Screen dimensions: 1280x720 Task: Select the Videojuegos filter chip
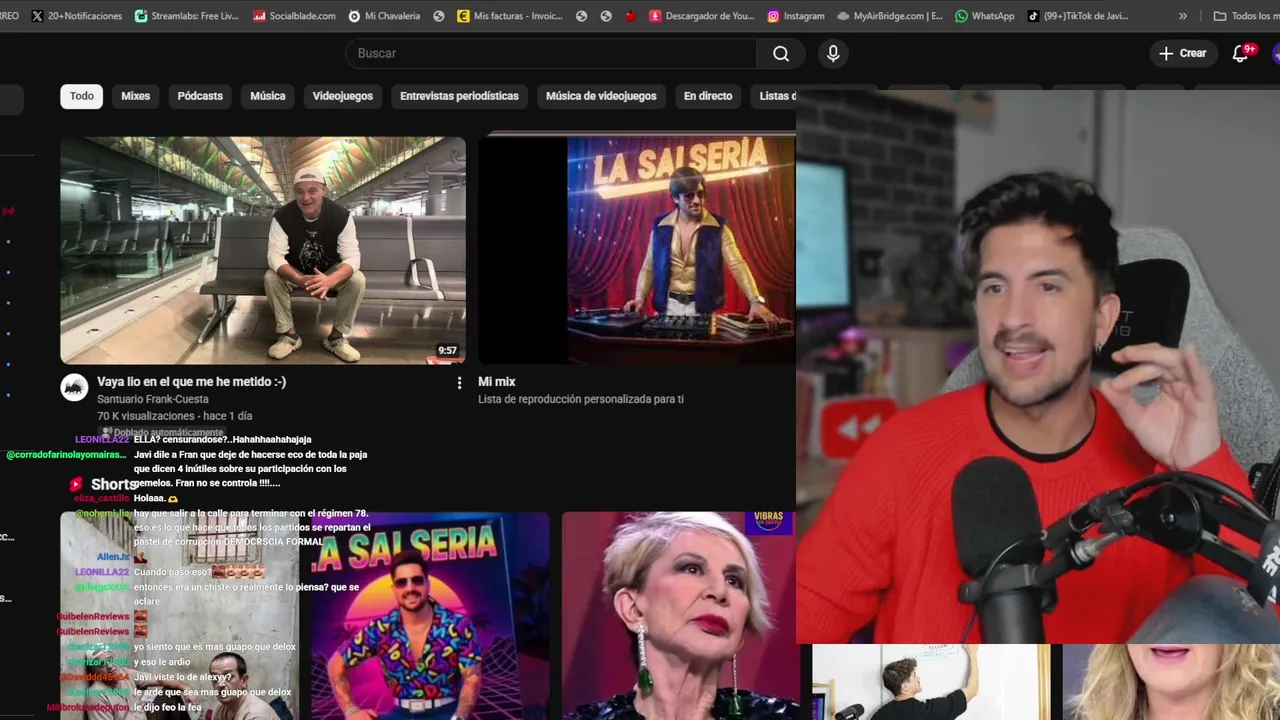(342, 96)
